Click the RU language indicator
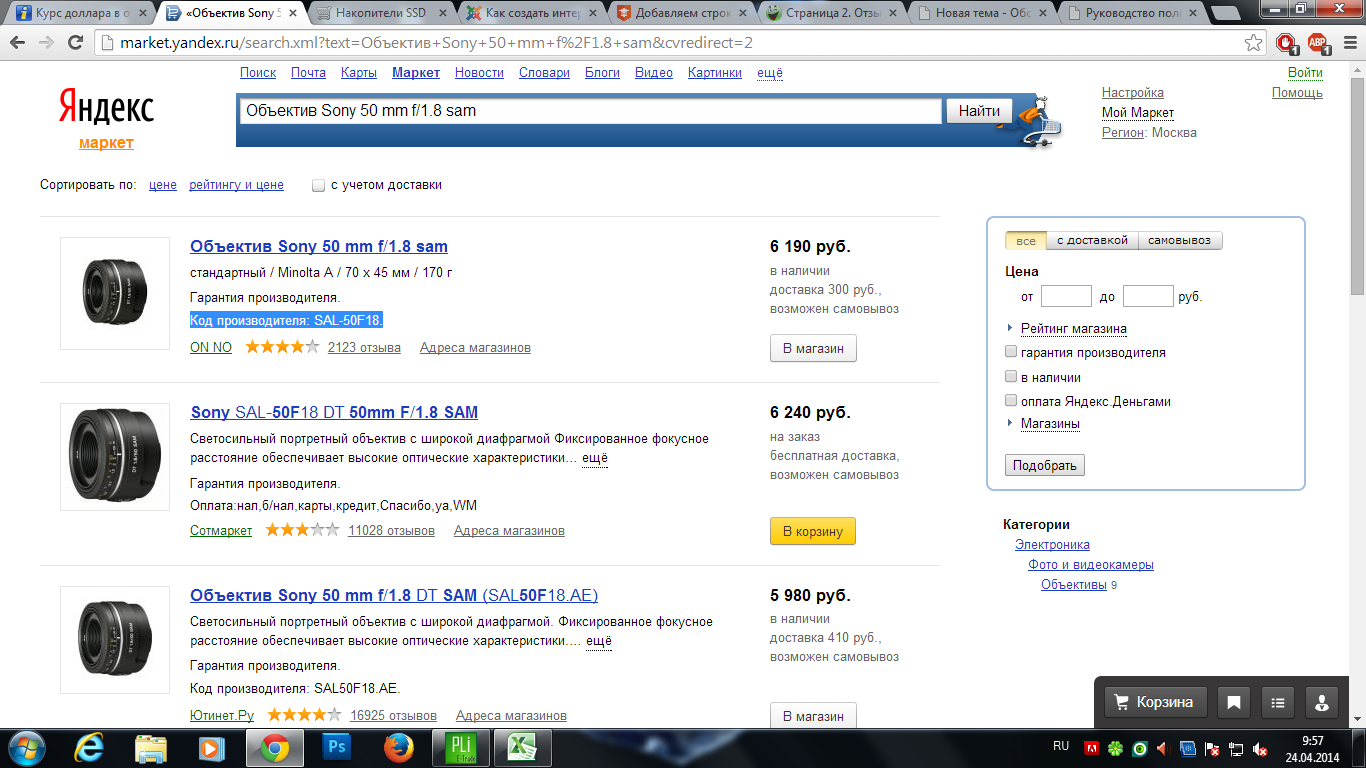Screen dimensions: 1366x768 tap(1061, 746)
